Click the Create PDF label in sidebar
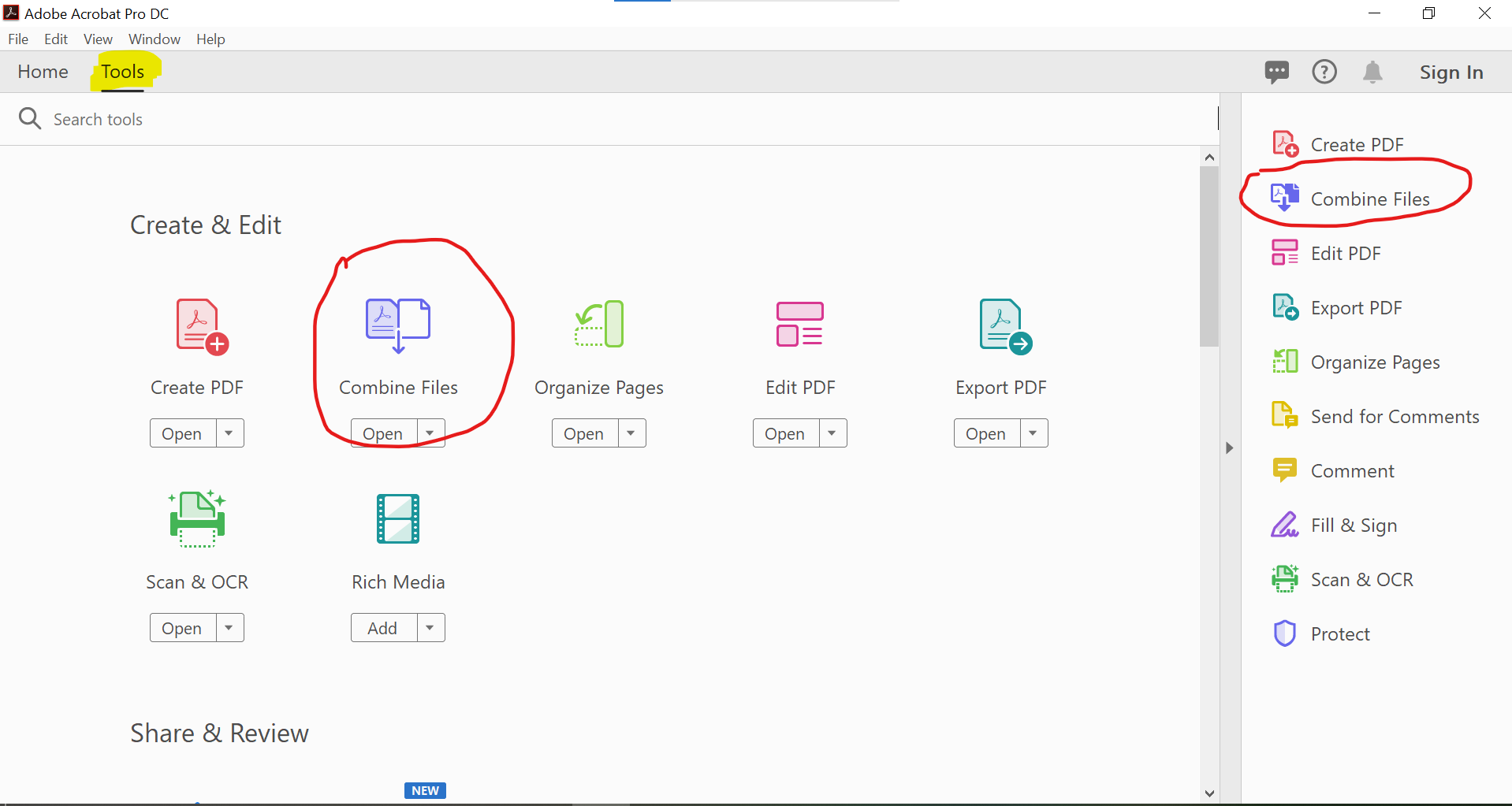 1357,144
